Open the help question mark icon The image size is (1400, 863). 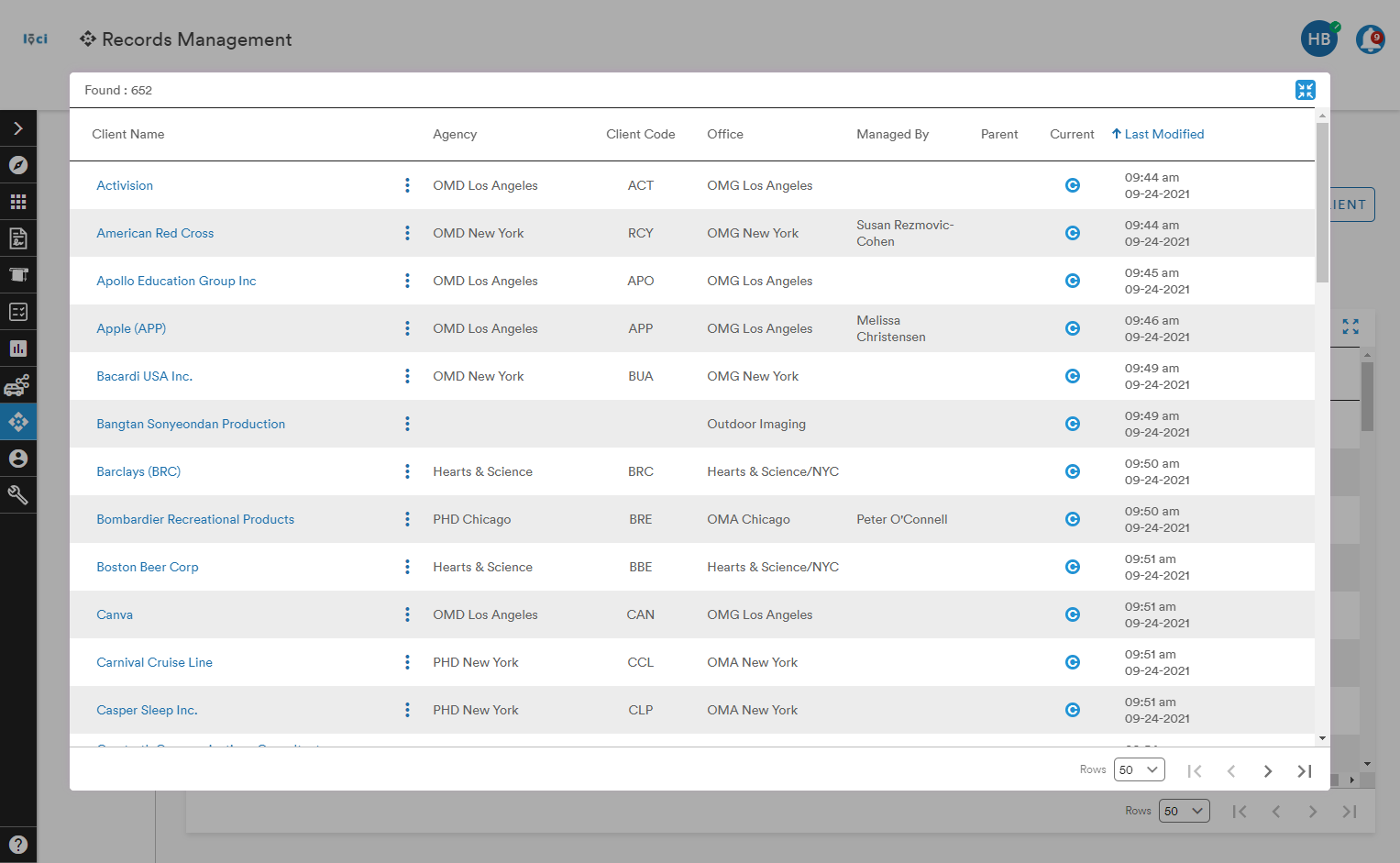pos(18,845)
